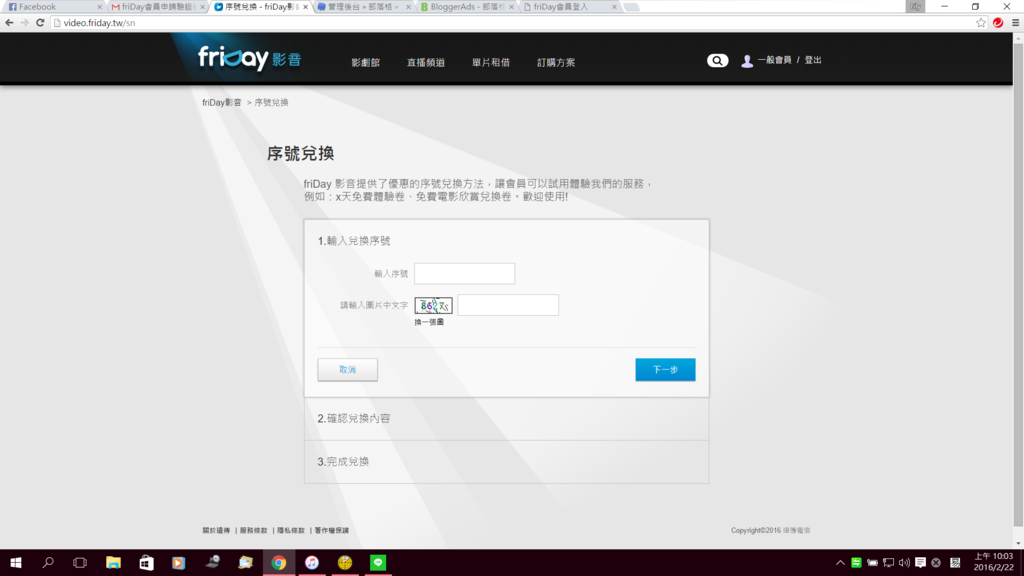Click the volume icon in tray
The width and height of the screenshot is (1024, 576).
click(904, 562)
